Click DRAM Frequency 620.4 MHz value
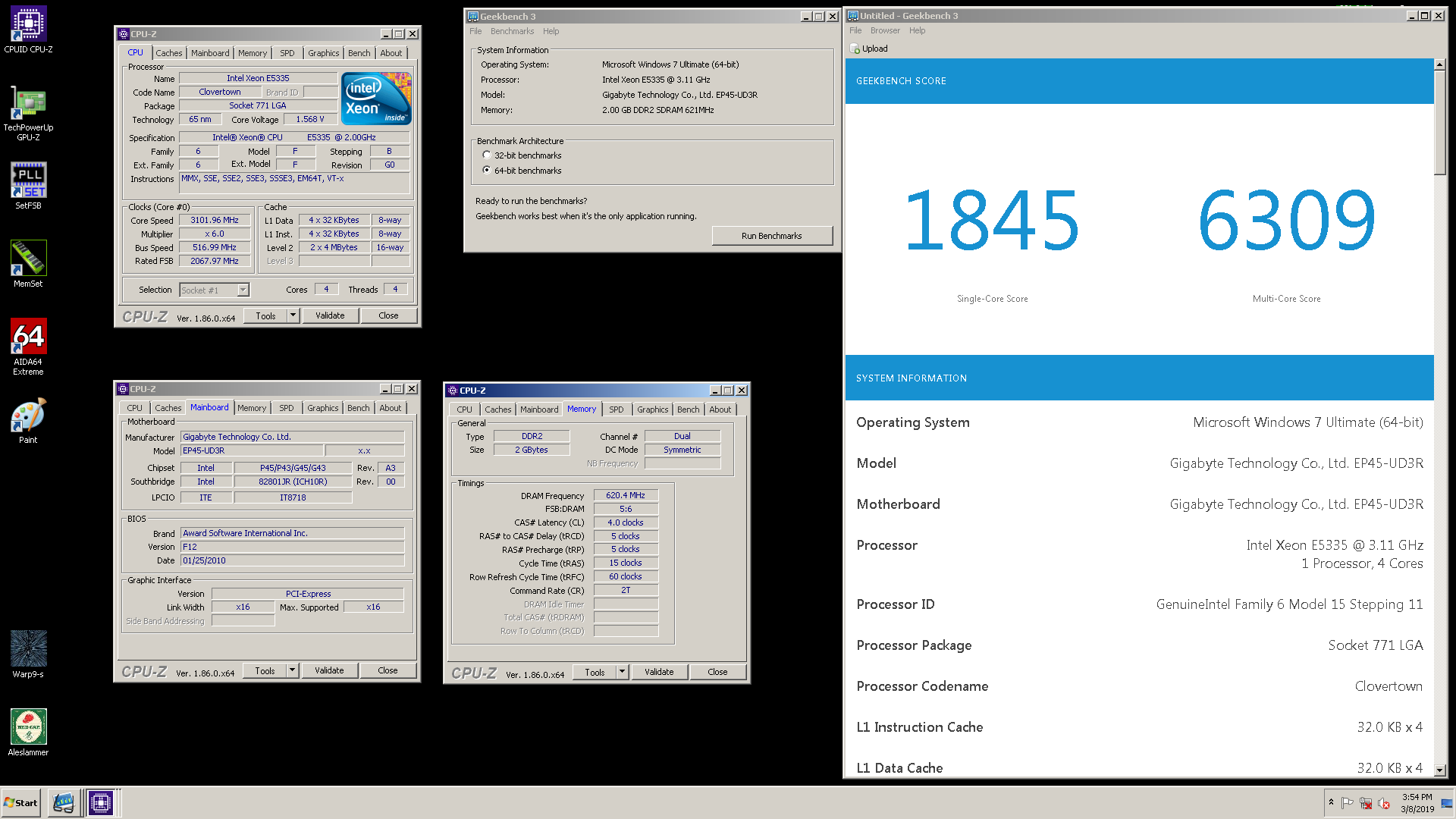Viewport: 1456px width, 819px height. tap(626, 495)
